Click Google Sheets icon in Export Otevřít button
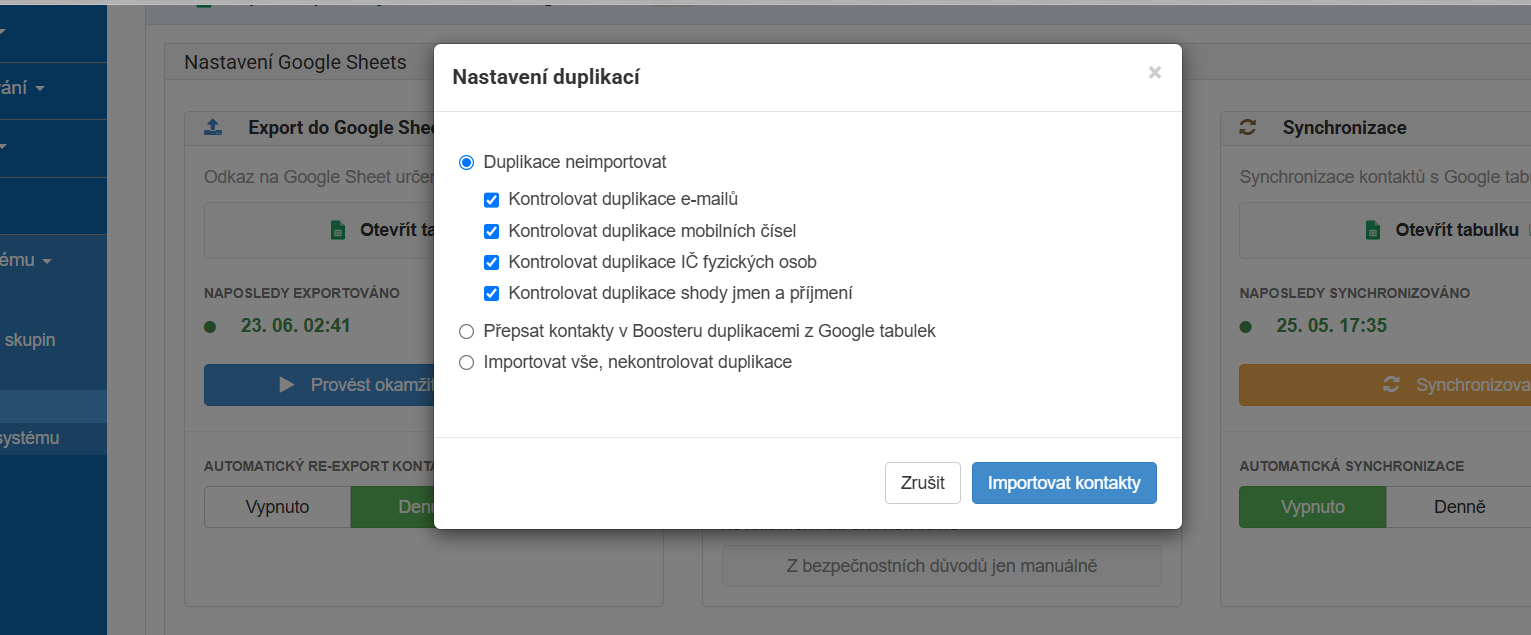The height and width of the screenshot is (635, 1531). (x=338, y=230)
